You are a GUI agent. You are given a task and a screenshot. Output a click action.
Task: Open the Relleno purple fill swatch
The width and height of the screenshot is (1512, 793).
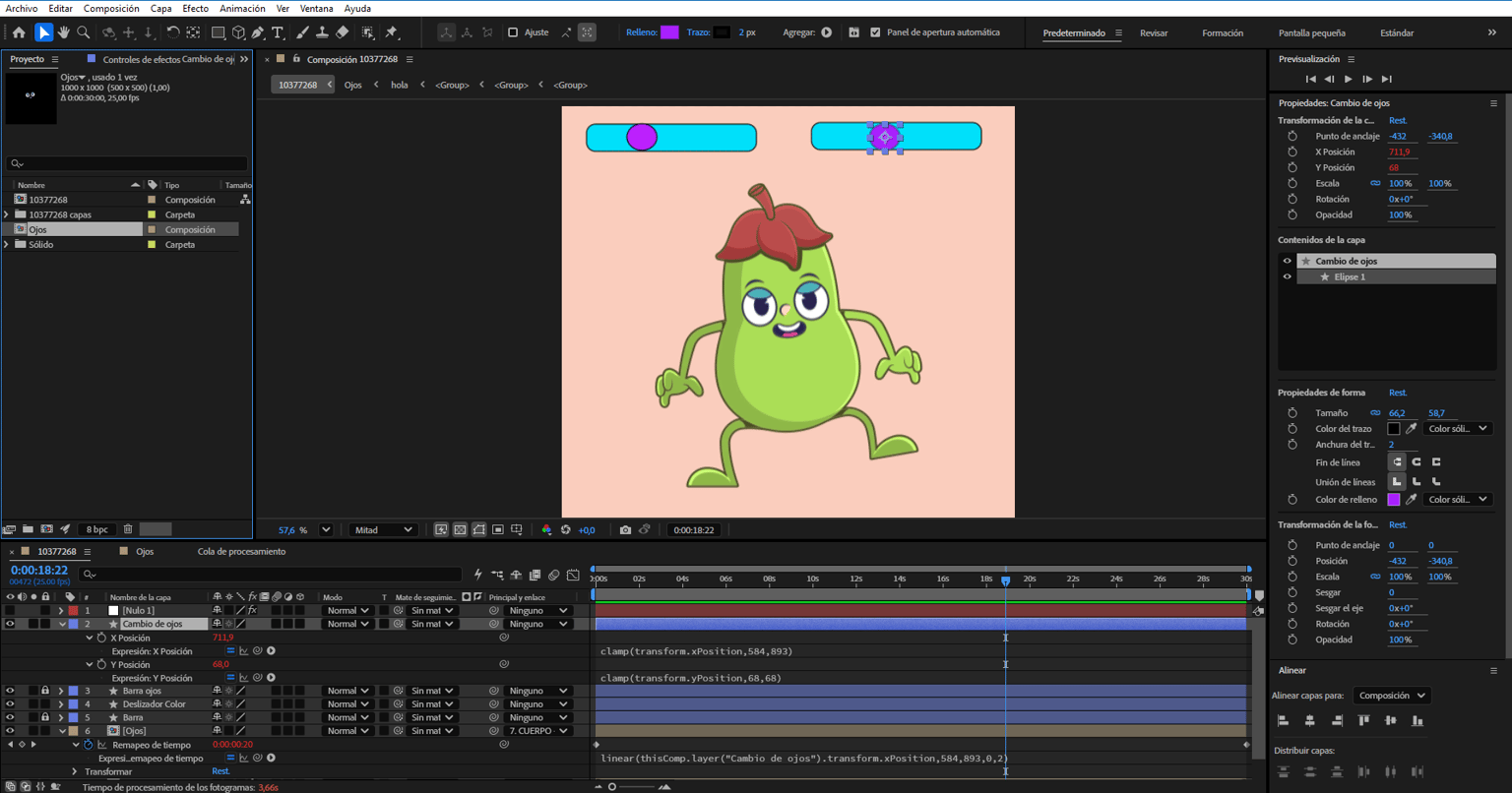click(669, 32)
